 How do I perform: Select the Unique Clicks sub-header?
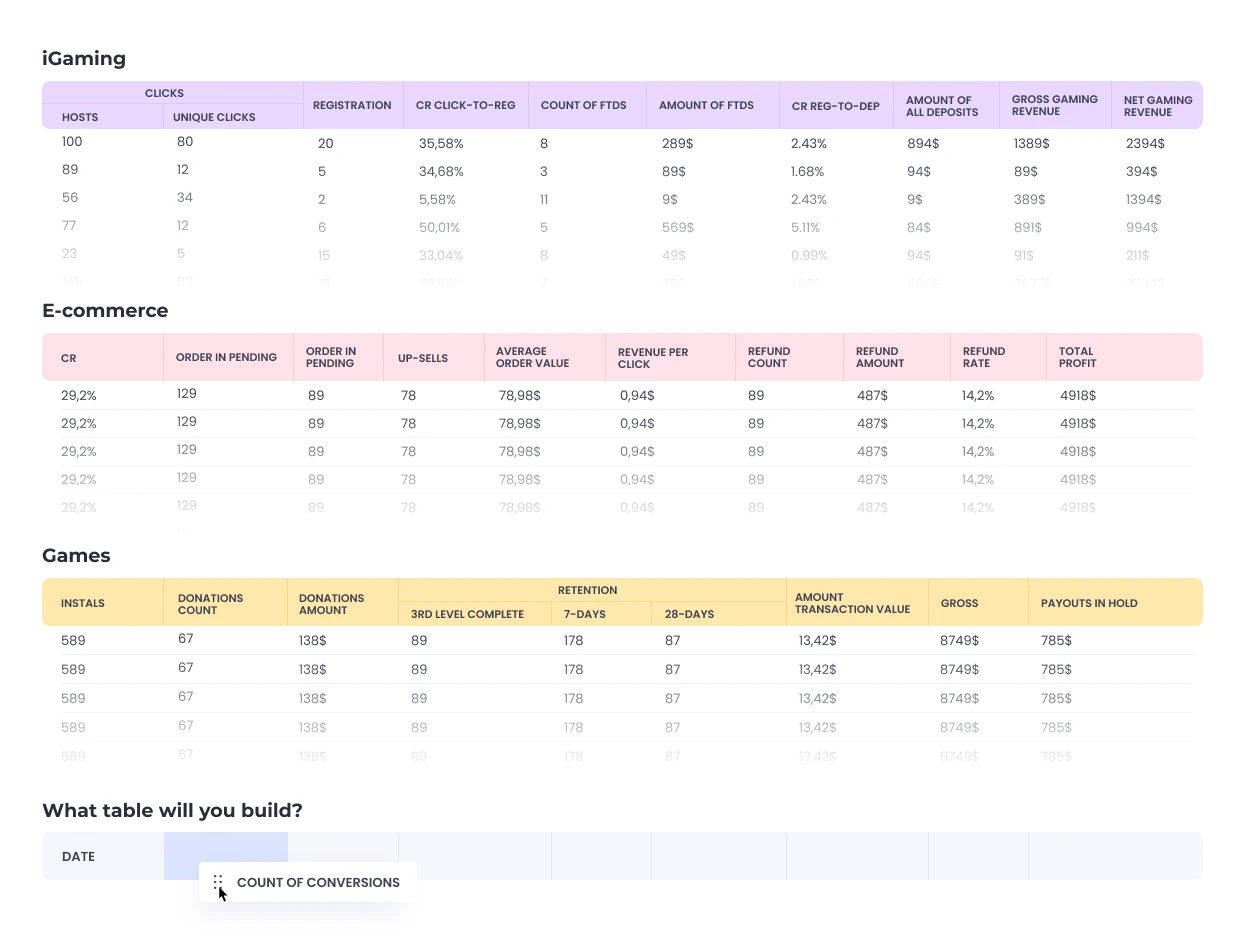coord(214,117)
